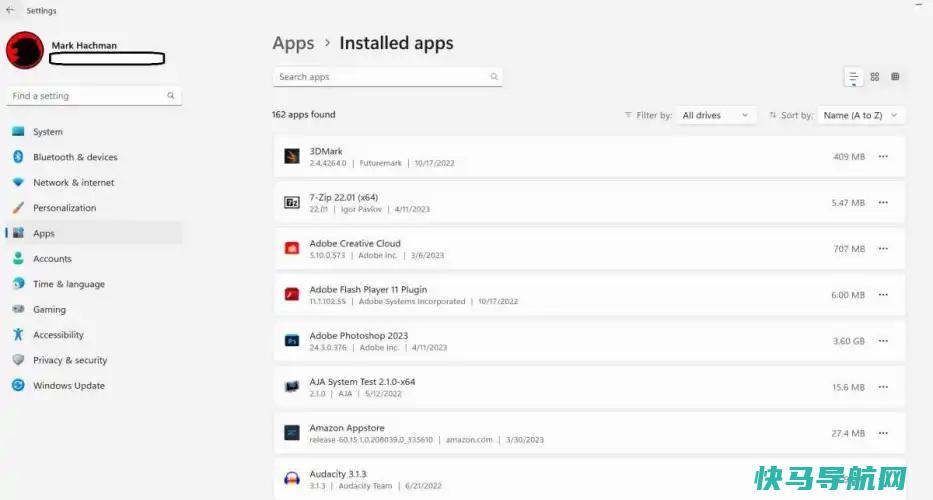
Task: Open Bluetooth & devices settings
Action: point(93,157)
